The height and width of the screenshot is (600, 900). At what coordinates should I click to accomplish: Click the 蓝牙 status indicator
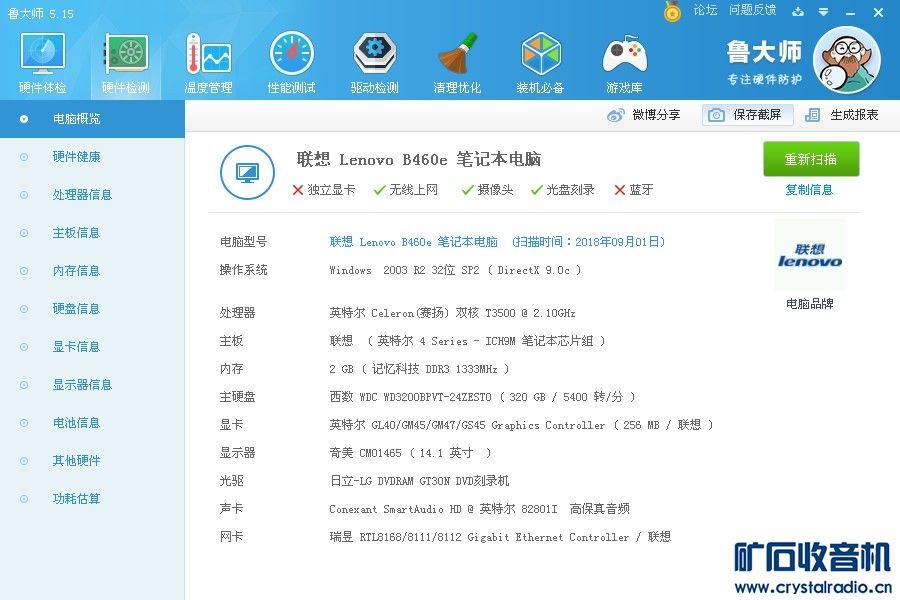point(634,190)
